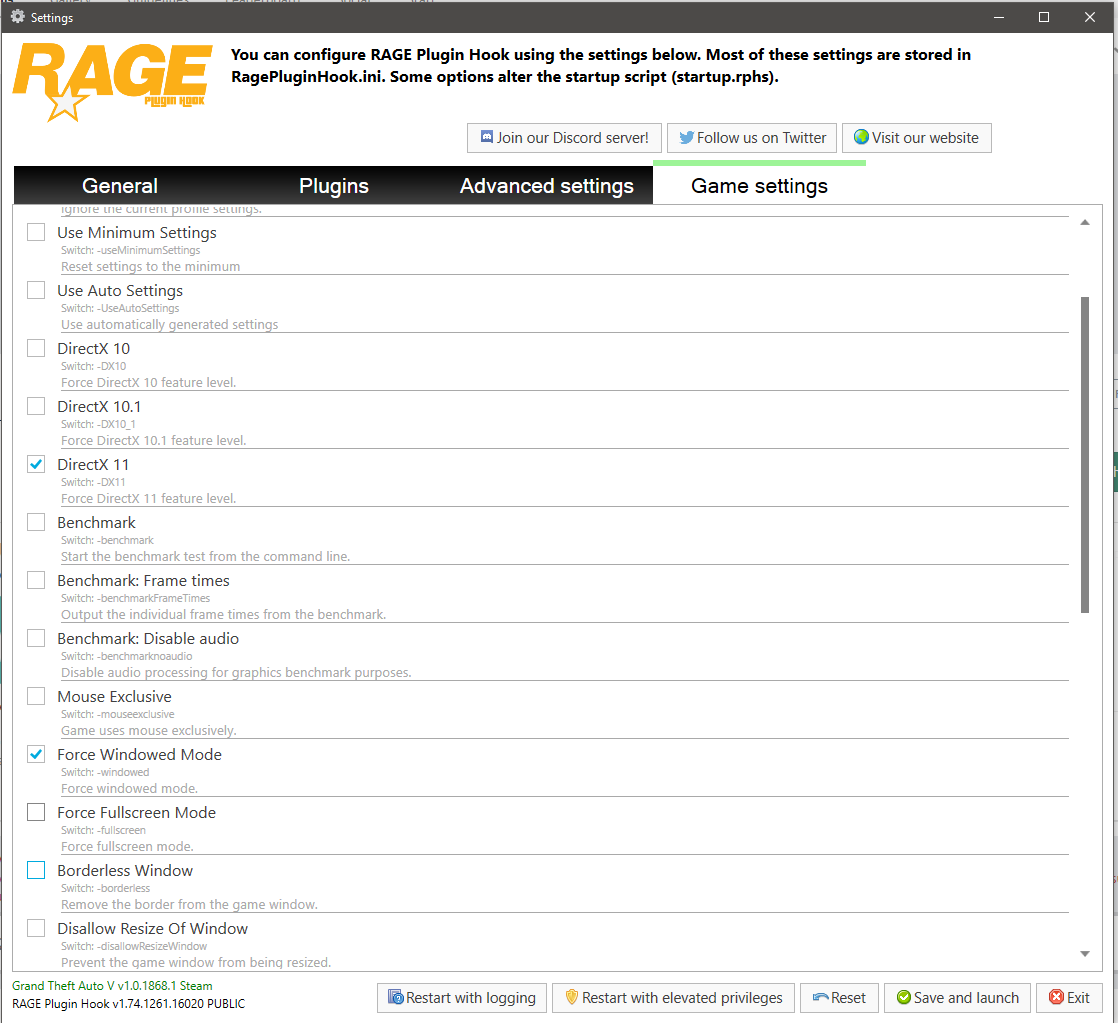
Task: Click Restart with elevated privileges
Action: tap(673, 997)
